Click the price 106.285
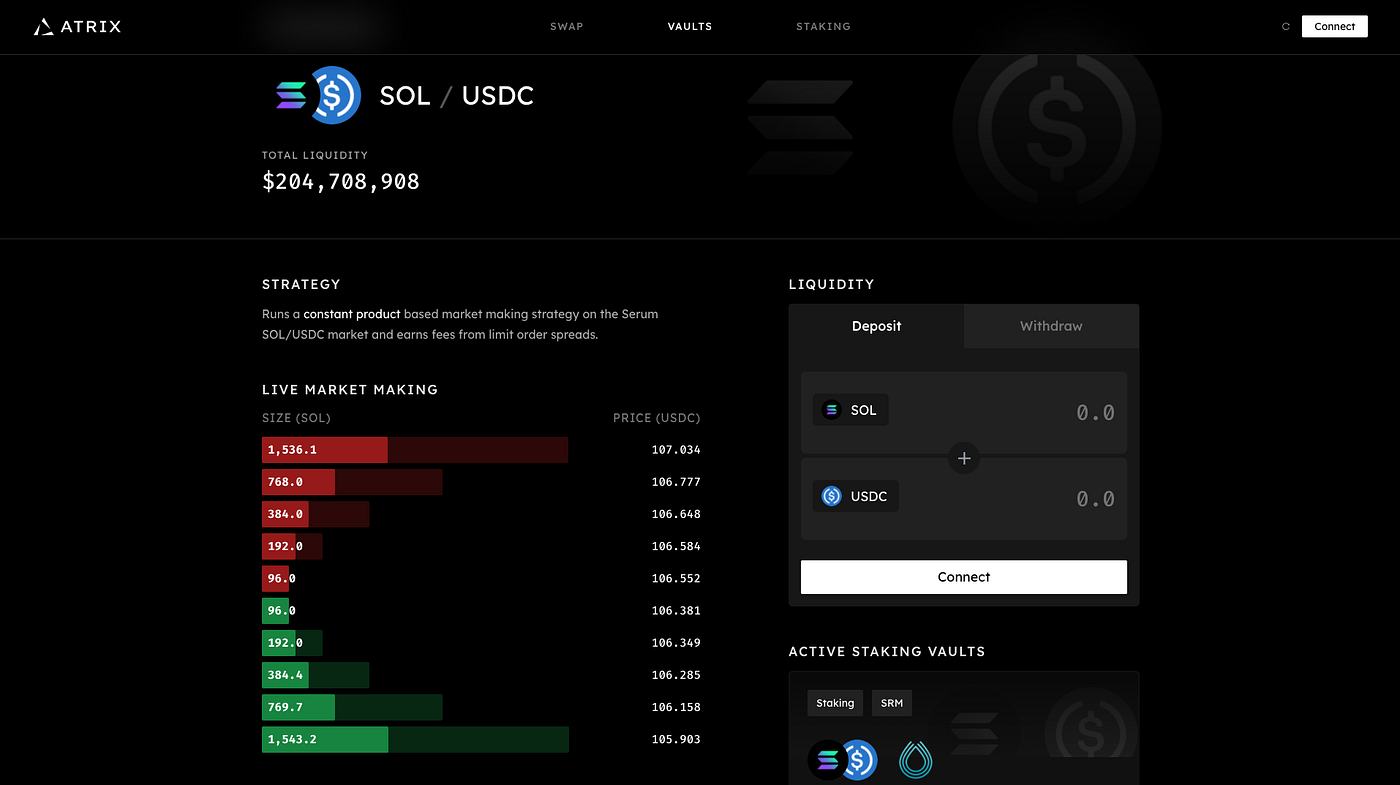1400x785 pixels. (676, 675)
